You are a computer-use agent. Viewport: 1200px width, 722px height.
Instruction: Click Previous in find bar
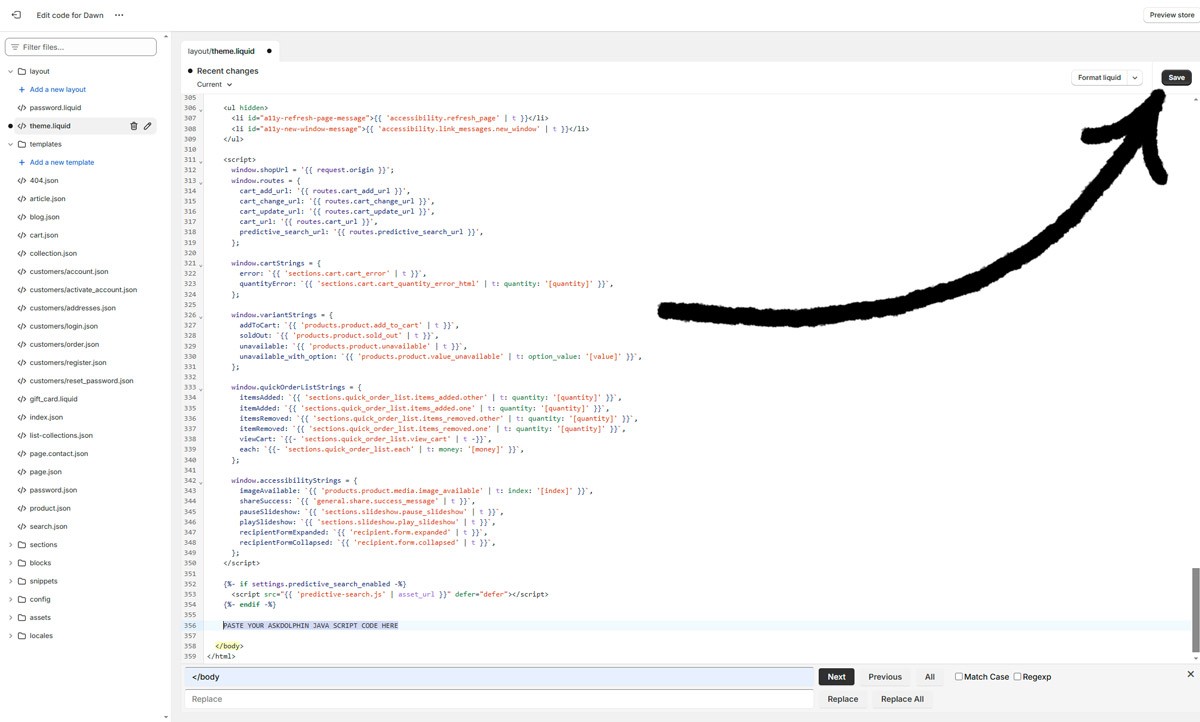click(885, 677)
